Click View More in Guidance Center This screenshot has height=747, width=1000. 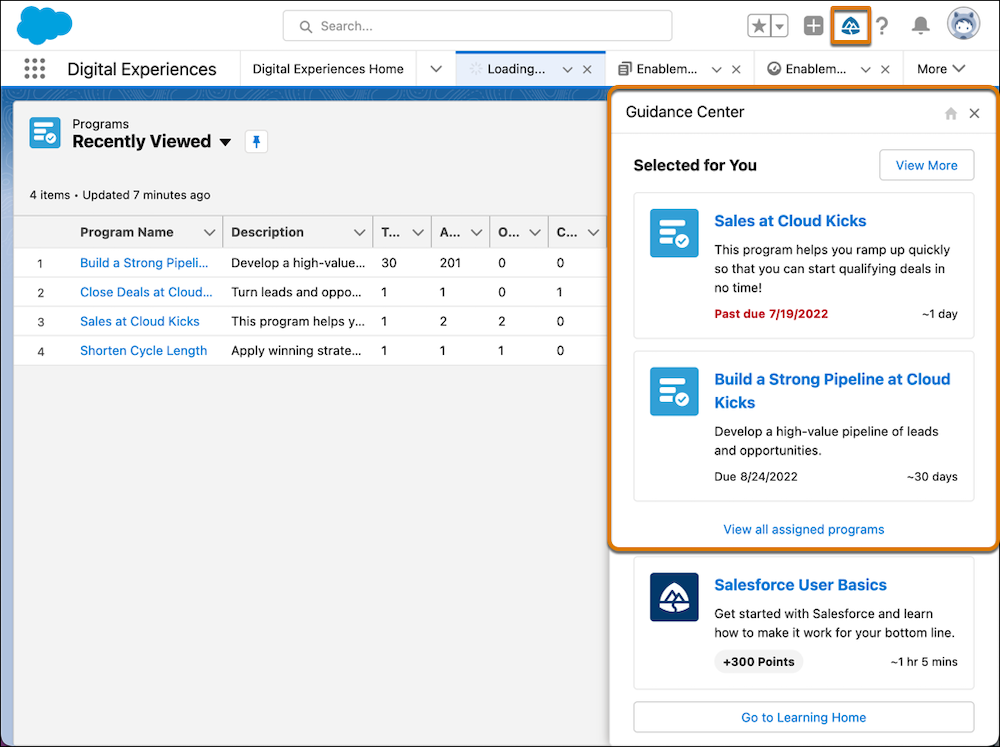[926, 164]
